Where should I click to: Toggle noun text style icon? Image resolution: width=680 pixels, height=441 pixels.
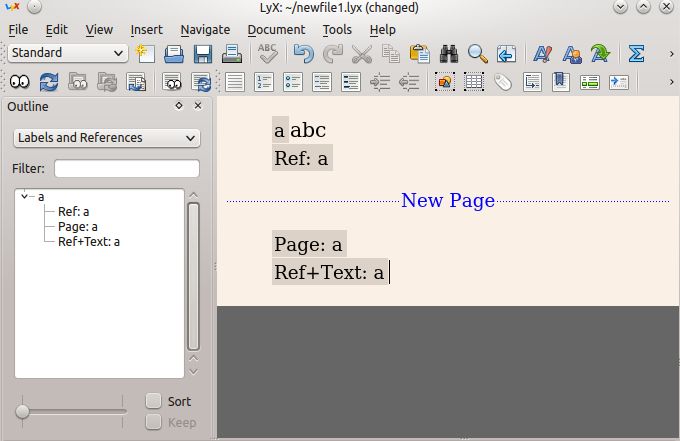click(x=572, y=54)
